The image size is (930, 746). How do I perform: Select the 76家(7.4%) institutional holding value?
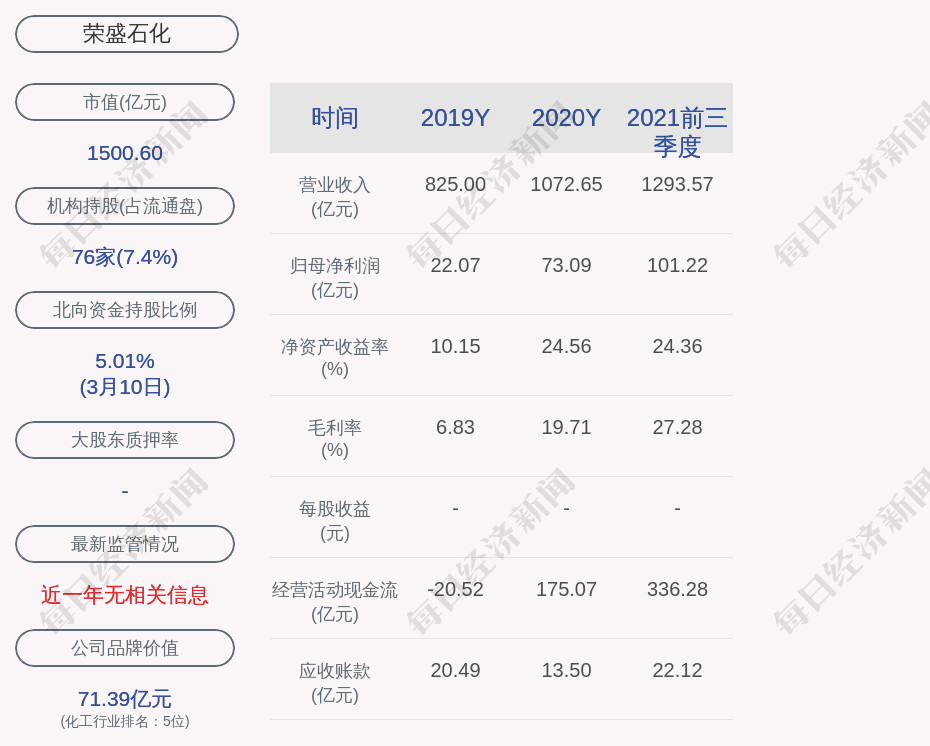pos(125,257)
